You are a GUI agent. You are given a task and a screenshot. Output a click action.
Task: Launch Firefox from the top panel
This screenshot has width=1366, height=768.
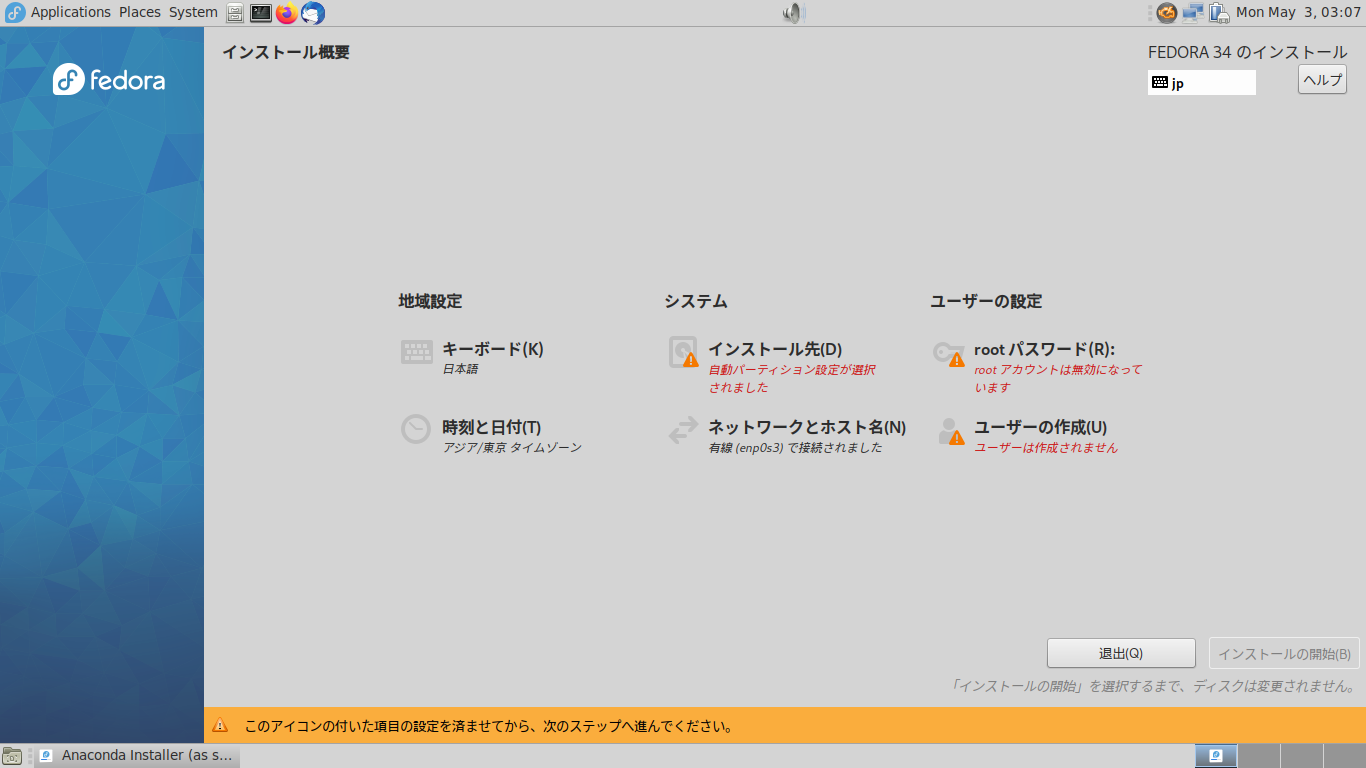click(287, 13)
